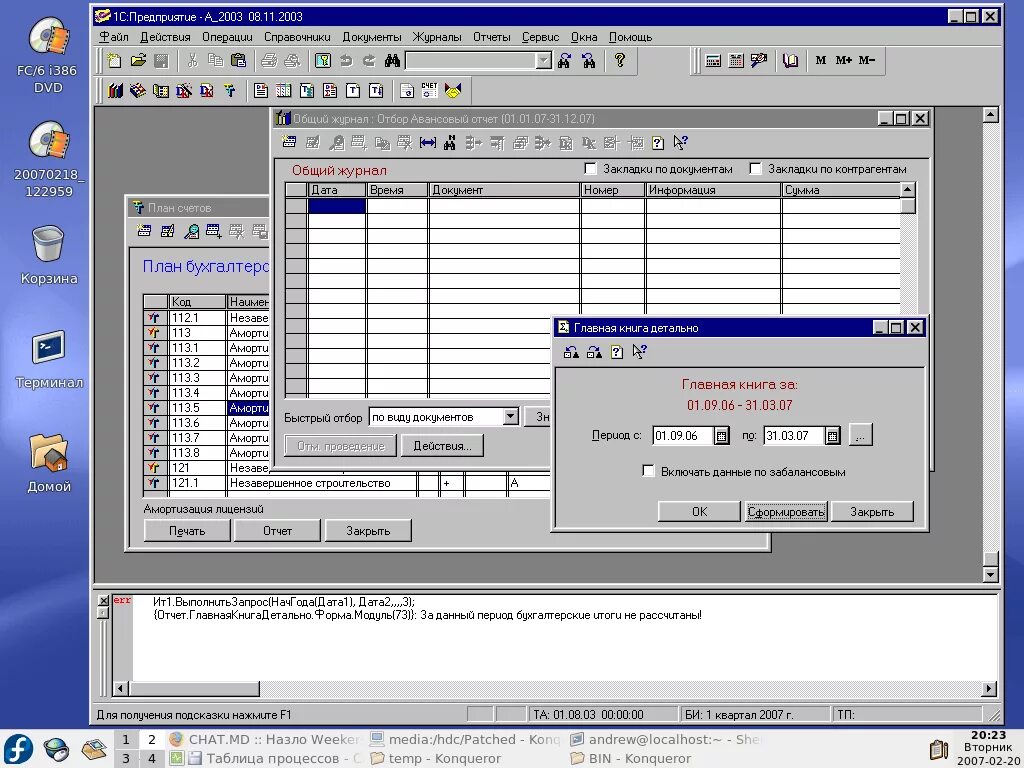Click the Документ column header in Общий журнал
The height and width of the screenshot is (768, 1024).
(504, 190)
